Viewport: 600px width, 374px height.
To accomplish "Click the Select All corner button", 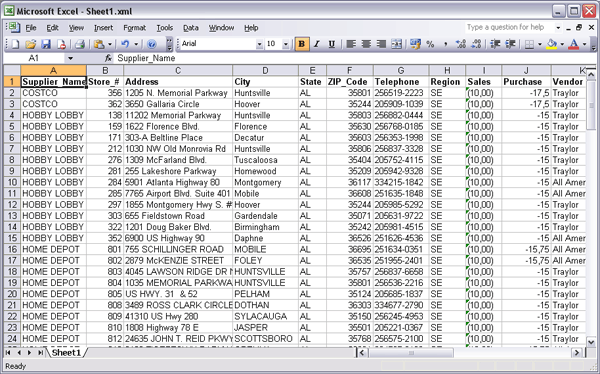I will tap(12, 70).
